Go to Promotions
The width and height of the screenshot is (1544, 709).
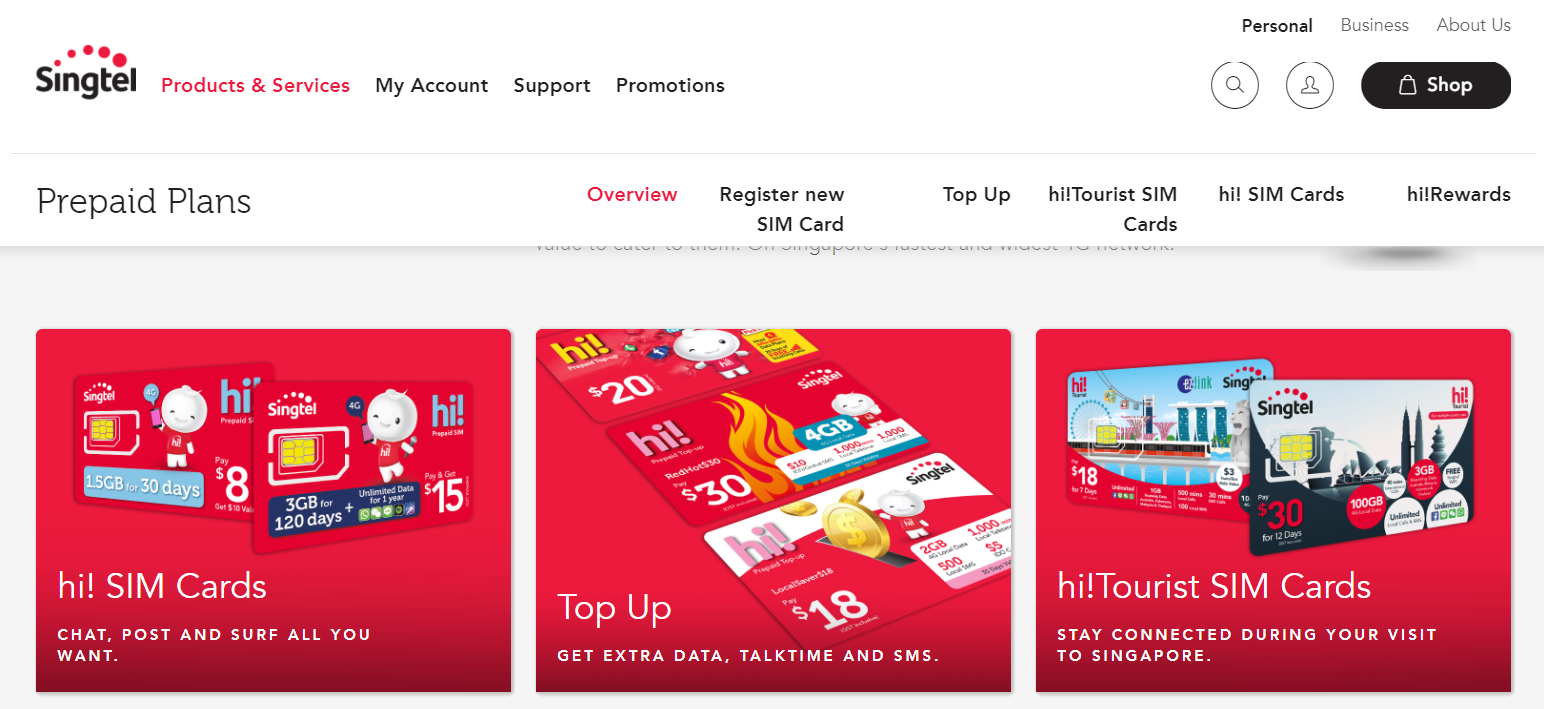(670, 85)
